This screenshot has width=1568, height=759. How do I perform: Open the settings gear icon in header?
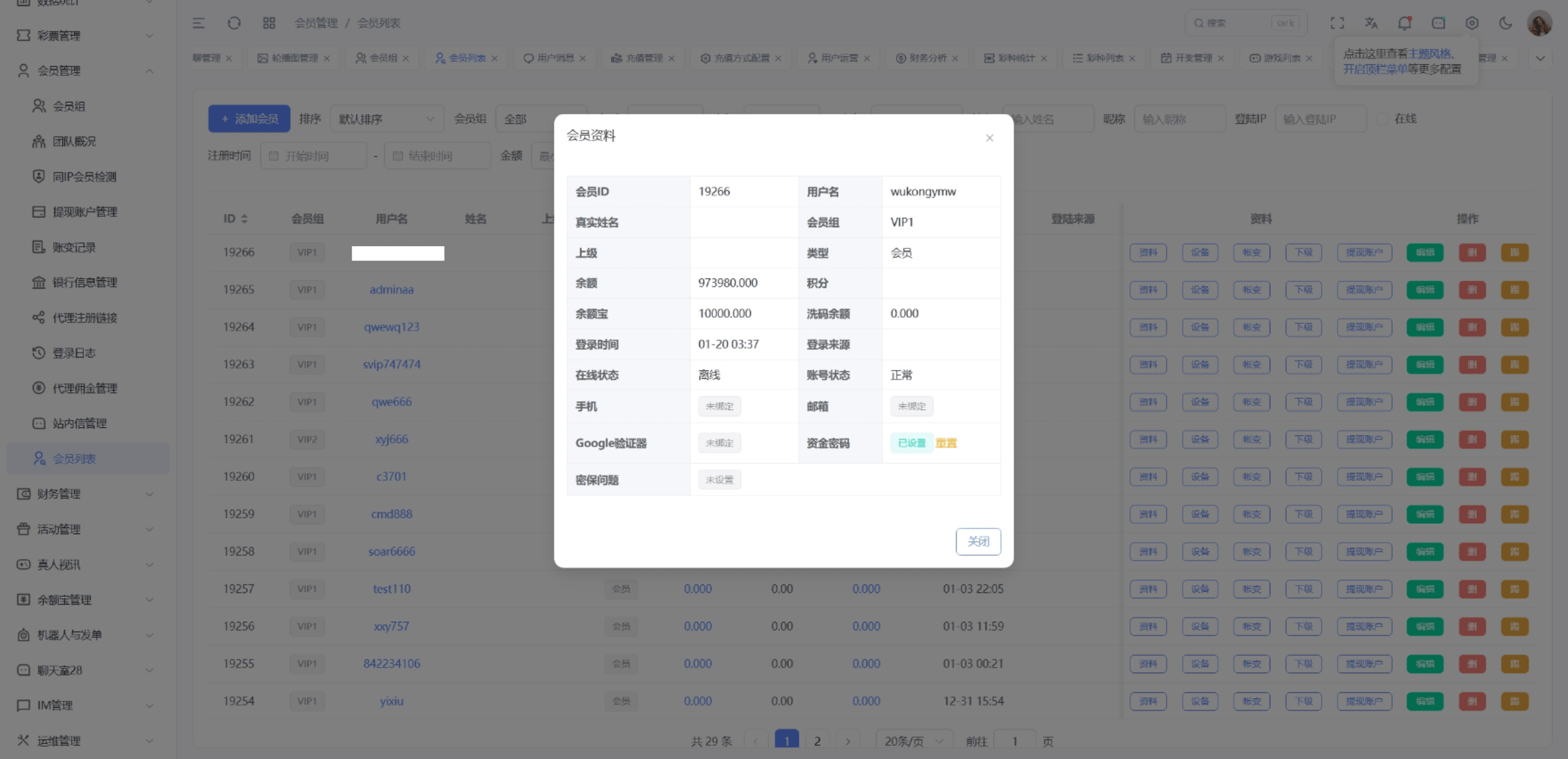(x=1472, y=23)
